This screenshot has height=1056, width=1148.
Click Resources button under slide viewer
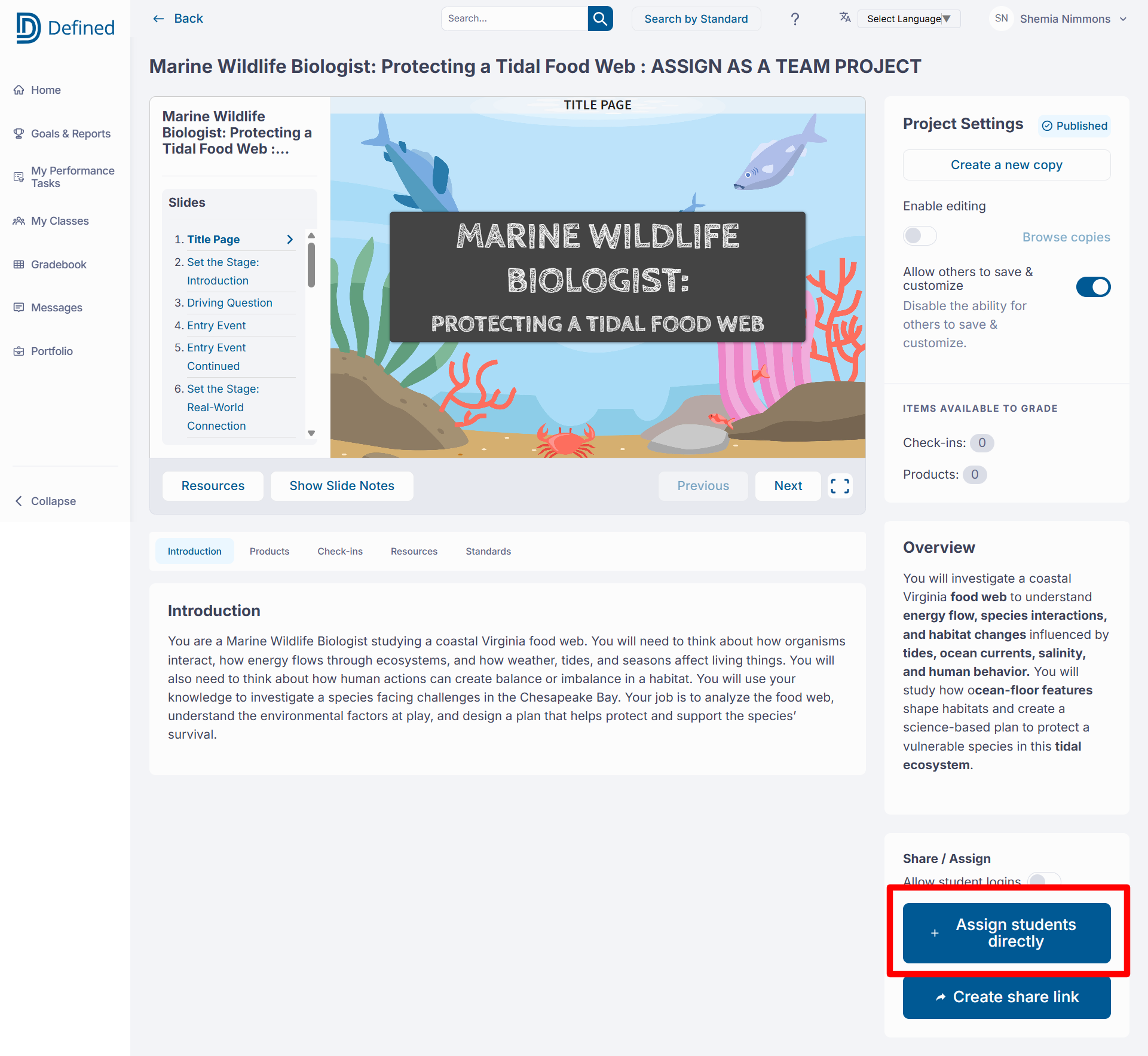[x=213, y=486]
